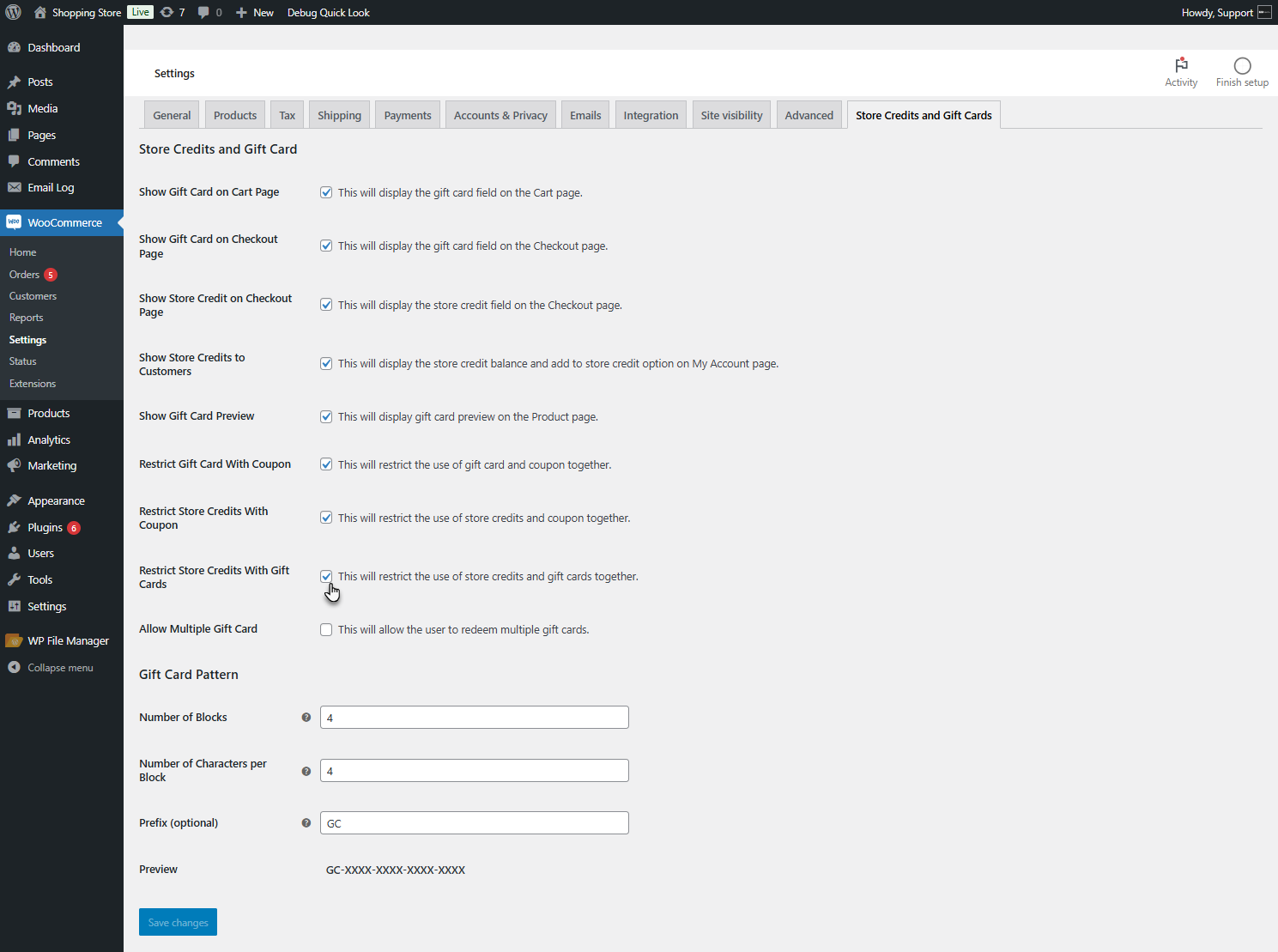
Task: Click the Email Log envelope icon
Action: click(14, 187)
